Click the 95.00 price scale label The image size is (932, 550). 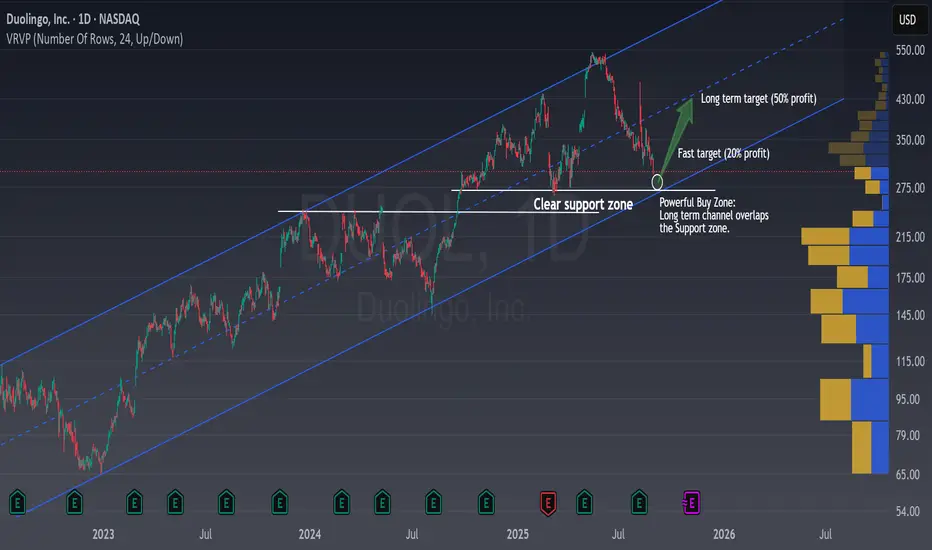[x=908, y=399]
